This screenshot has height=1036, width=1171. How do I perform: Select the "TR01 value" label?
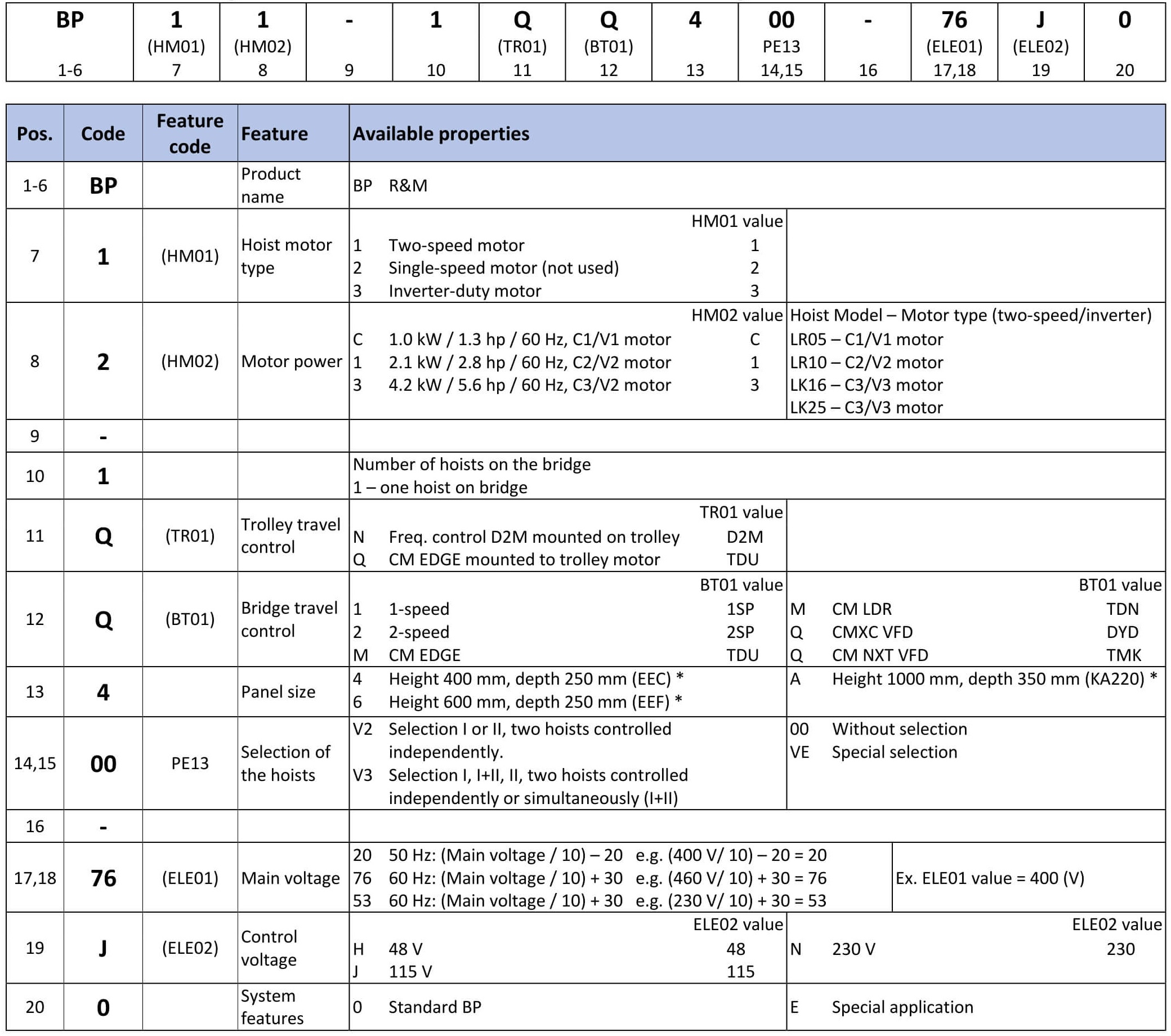click(x=741, y=512)
